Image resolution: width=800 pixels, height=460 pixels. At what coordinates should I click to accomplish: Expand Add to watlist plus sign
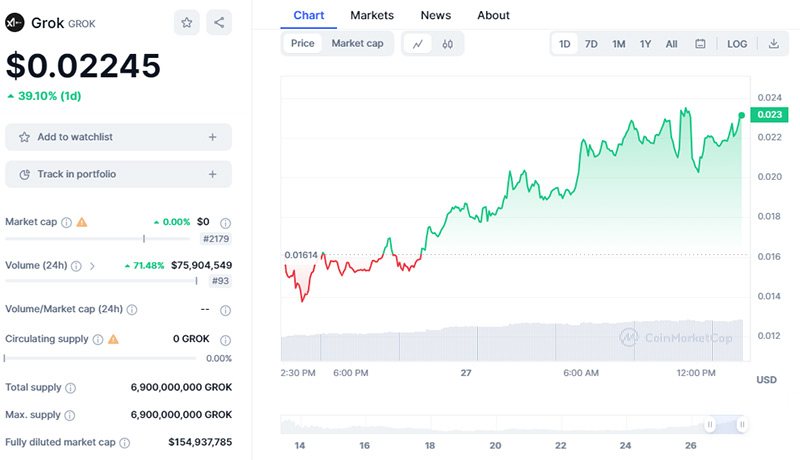(212, 137)
